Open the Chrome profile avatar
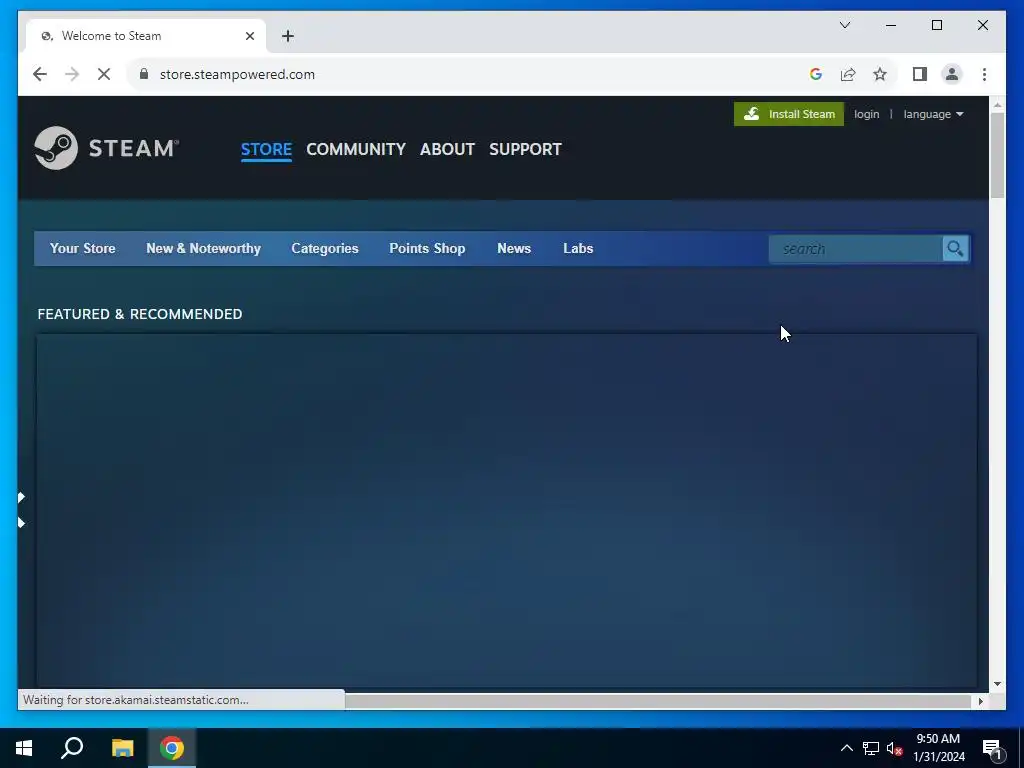Image resolution: width=1024 pixels, height=768 pixels. [952, 74]
